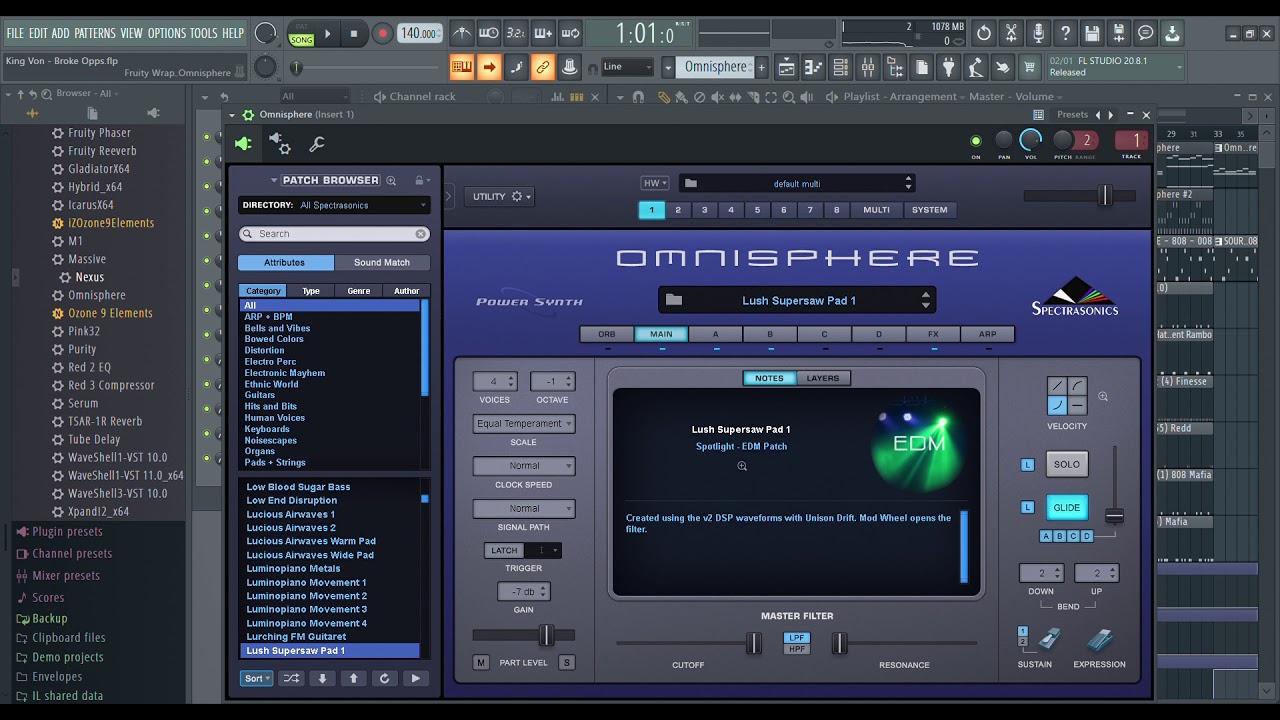Open the SYSTEM page button

coord(929,210)
